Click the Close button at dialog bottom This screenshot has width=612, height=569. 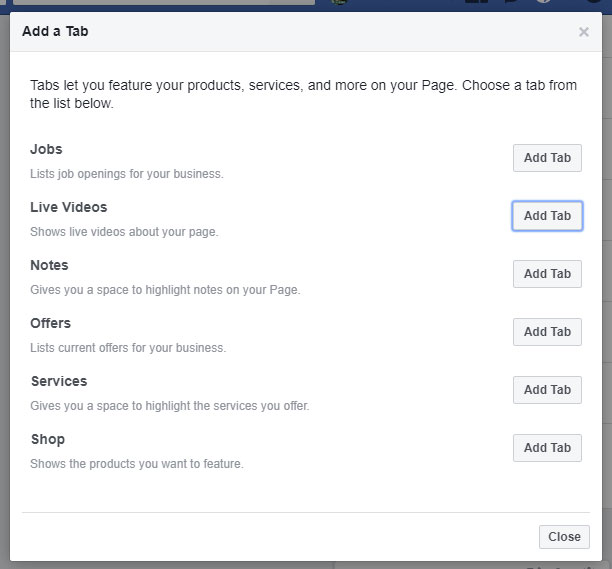pyautogui.click(x=564, y=537)
